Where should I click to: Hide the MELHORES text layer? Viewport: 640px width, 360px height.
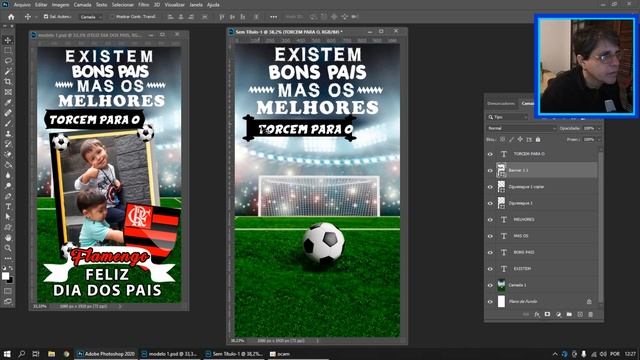tap(490, 220)
